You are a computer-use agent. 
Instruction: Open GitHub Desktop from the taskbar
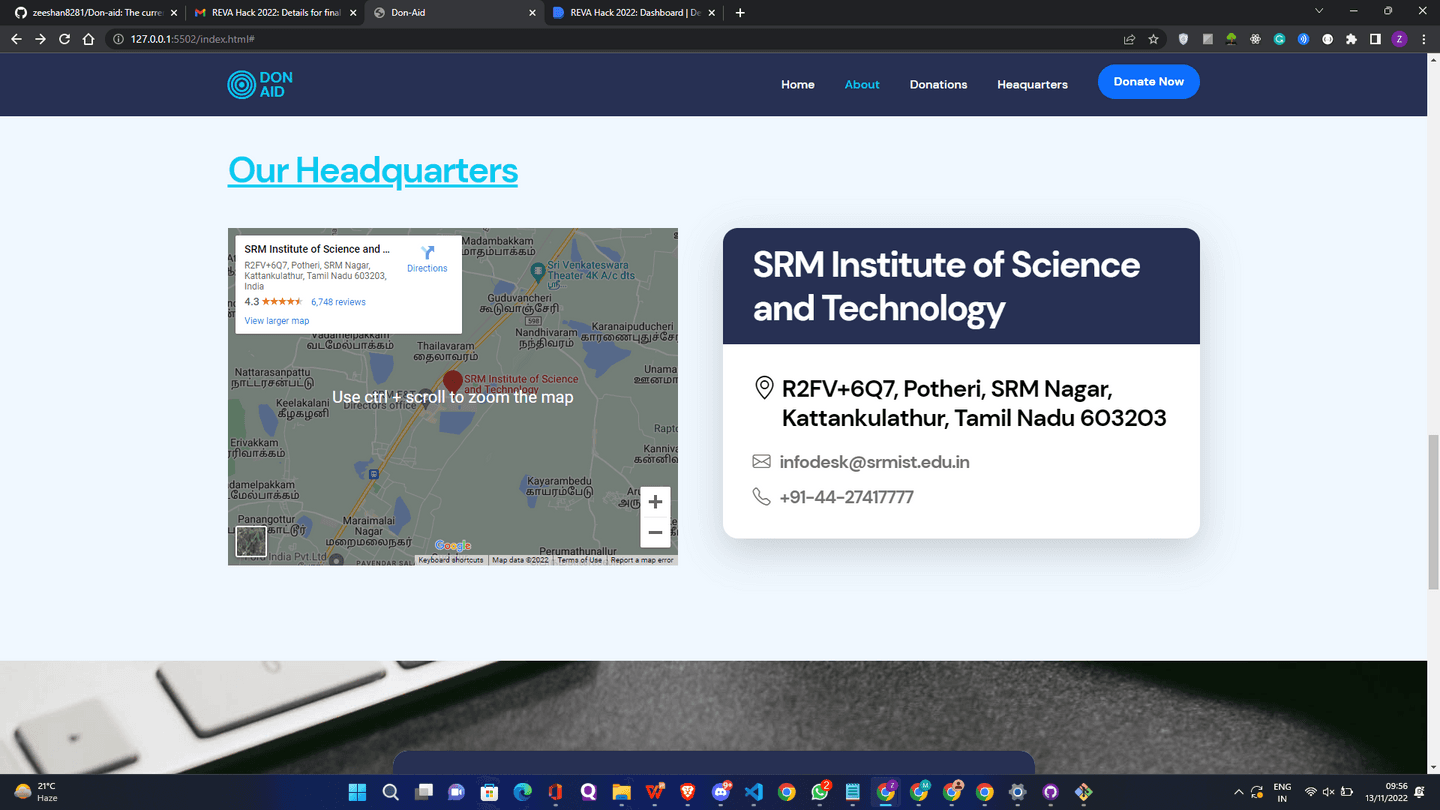click(x=1050, y=792)
